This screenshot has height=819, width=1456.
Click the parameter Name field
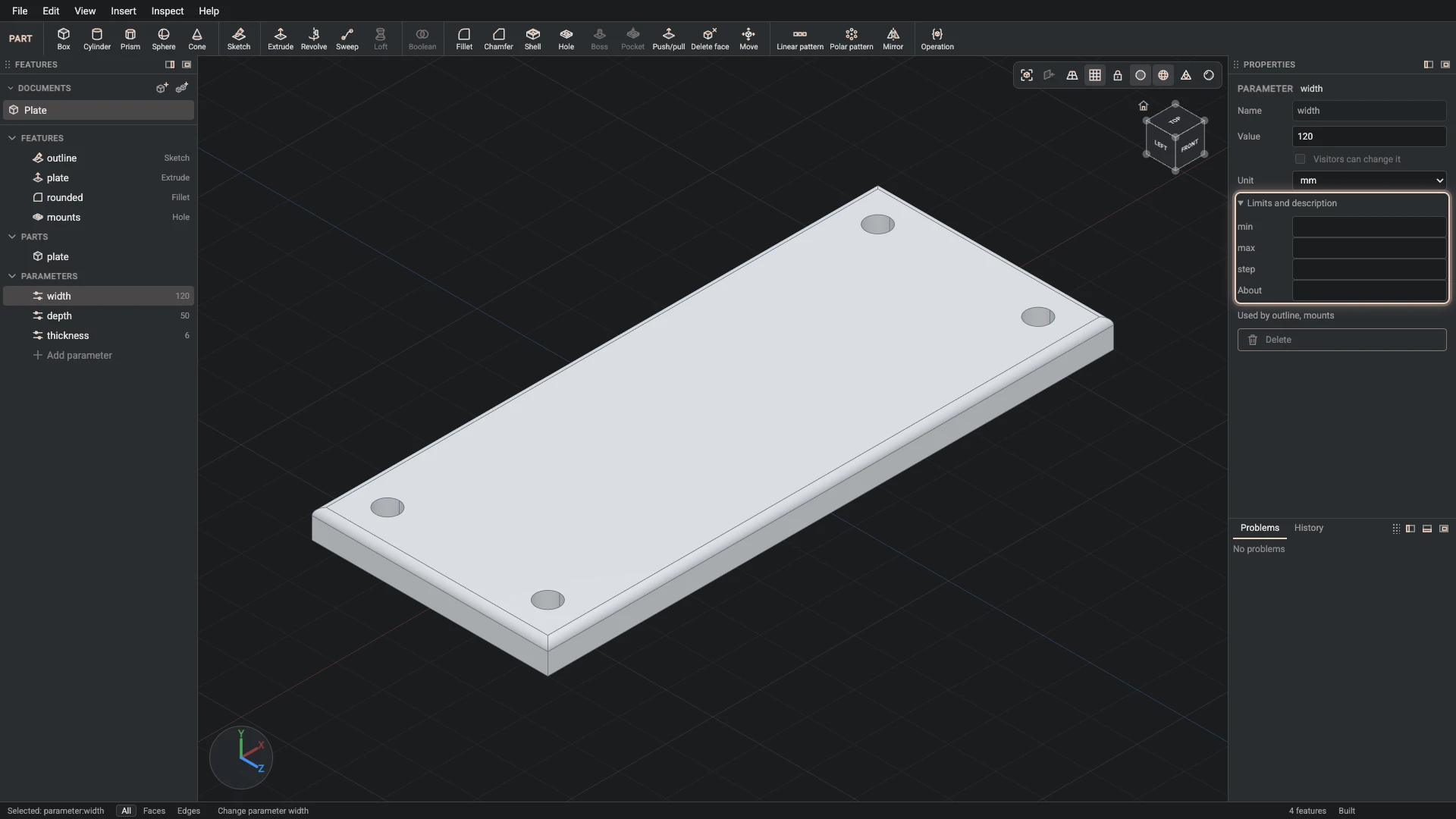point(1370,111)
